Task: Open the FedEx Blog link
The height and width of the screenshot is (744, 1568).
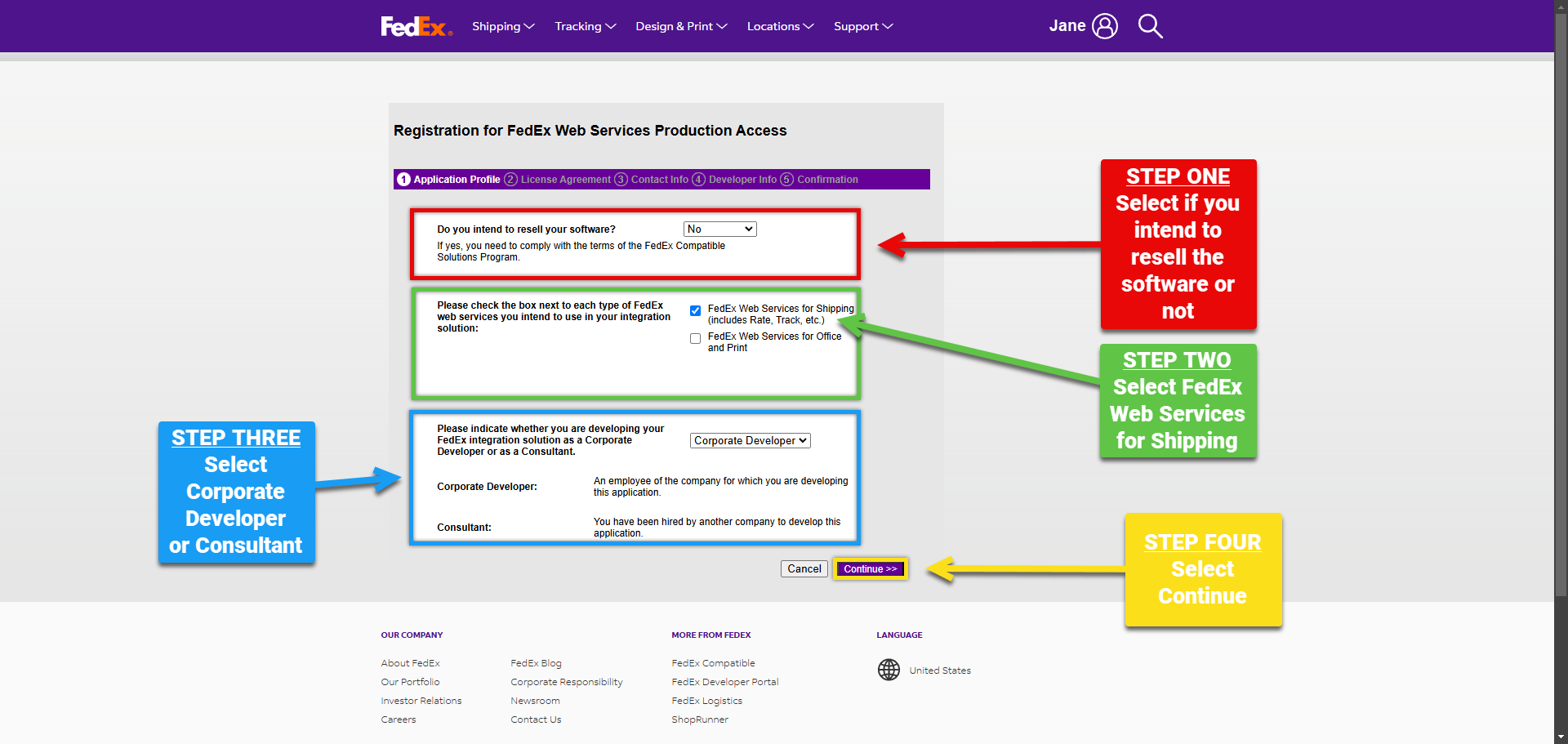Action: (536, 663)
